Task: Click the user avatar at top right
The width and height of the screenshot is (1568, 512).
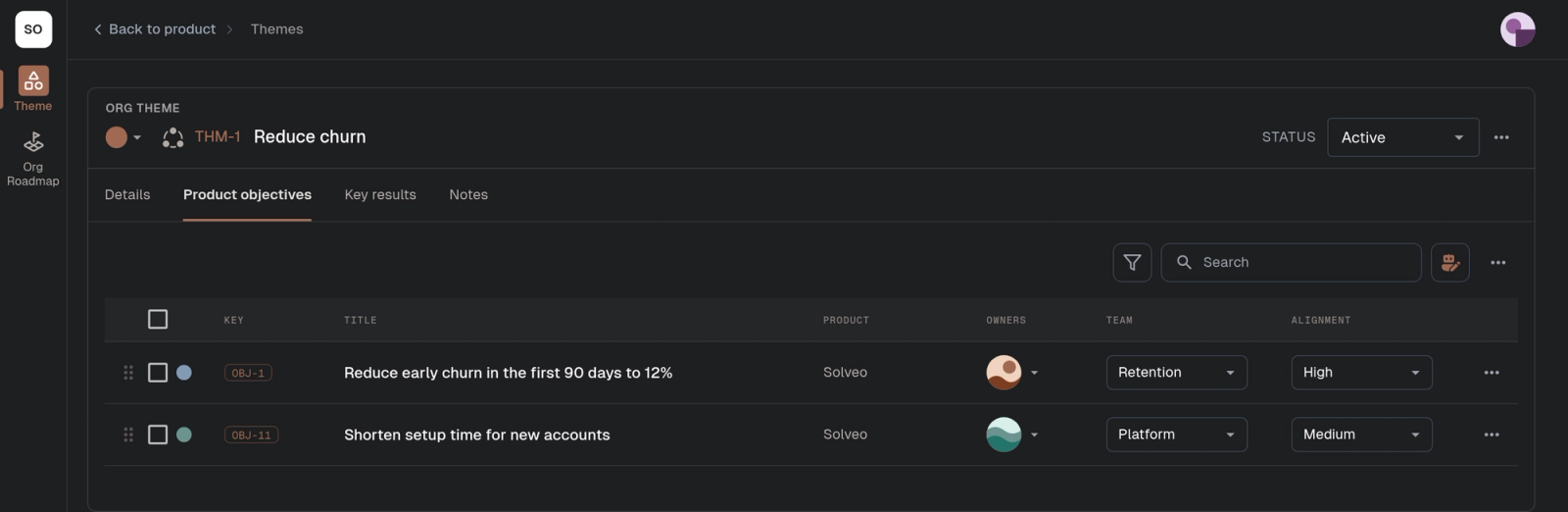Action: coord(1517,29)
